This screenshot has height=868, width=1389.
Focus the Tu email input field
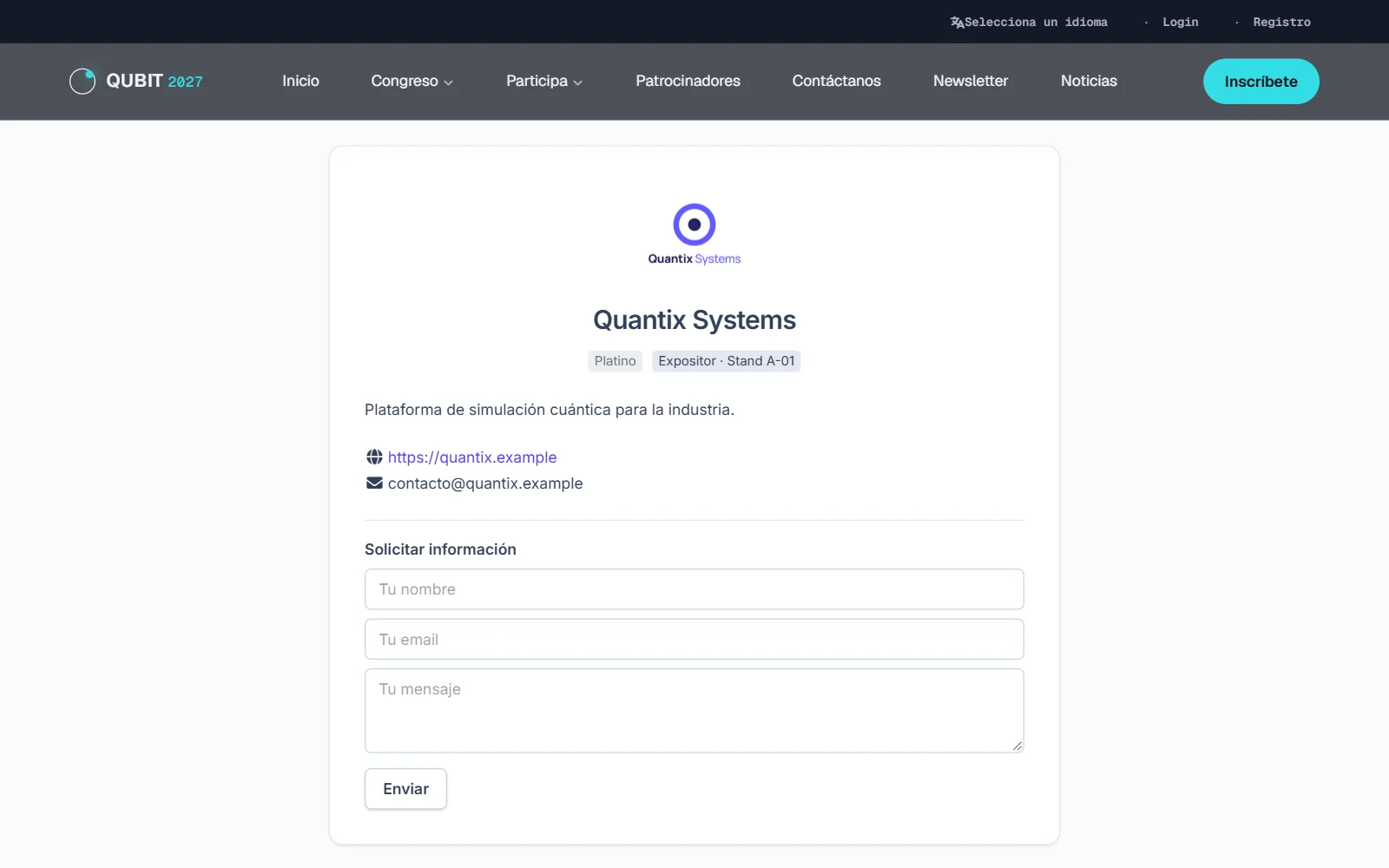[x=694, y=639]
